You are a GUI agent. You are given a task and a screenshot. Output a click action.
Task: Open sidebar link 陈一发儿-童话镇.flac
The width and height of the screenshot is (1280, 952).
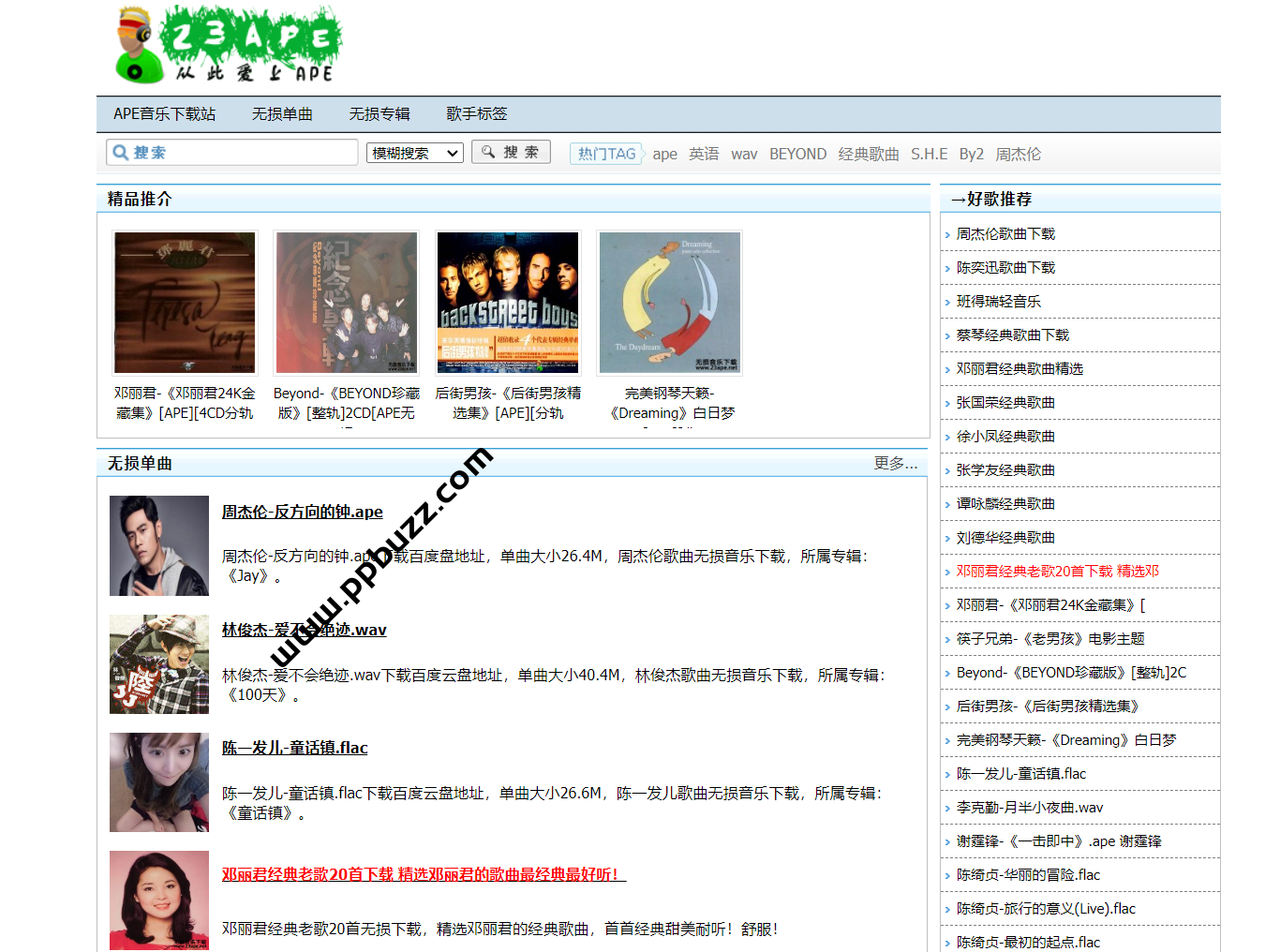click(x=1021, y=774)
